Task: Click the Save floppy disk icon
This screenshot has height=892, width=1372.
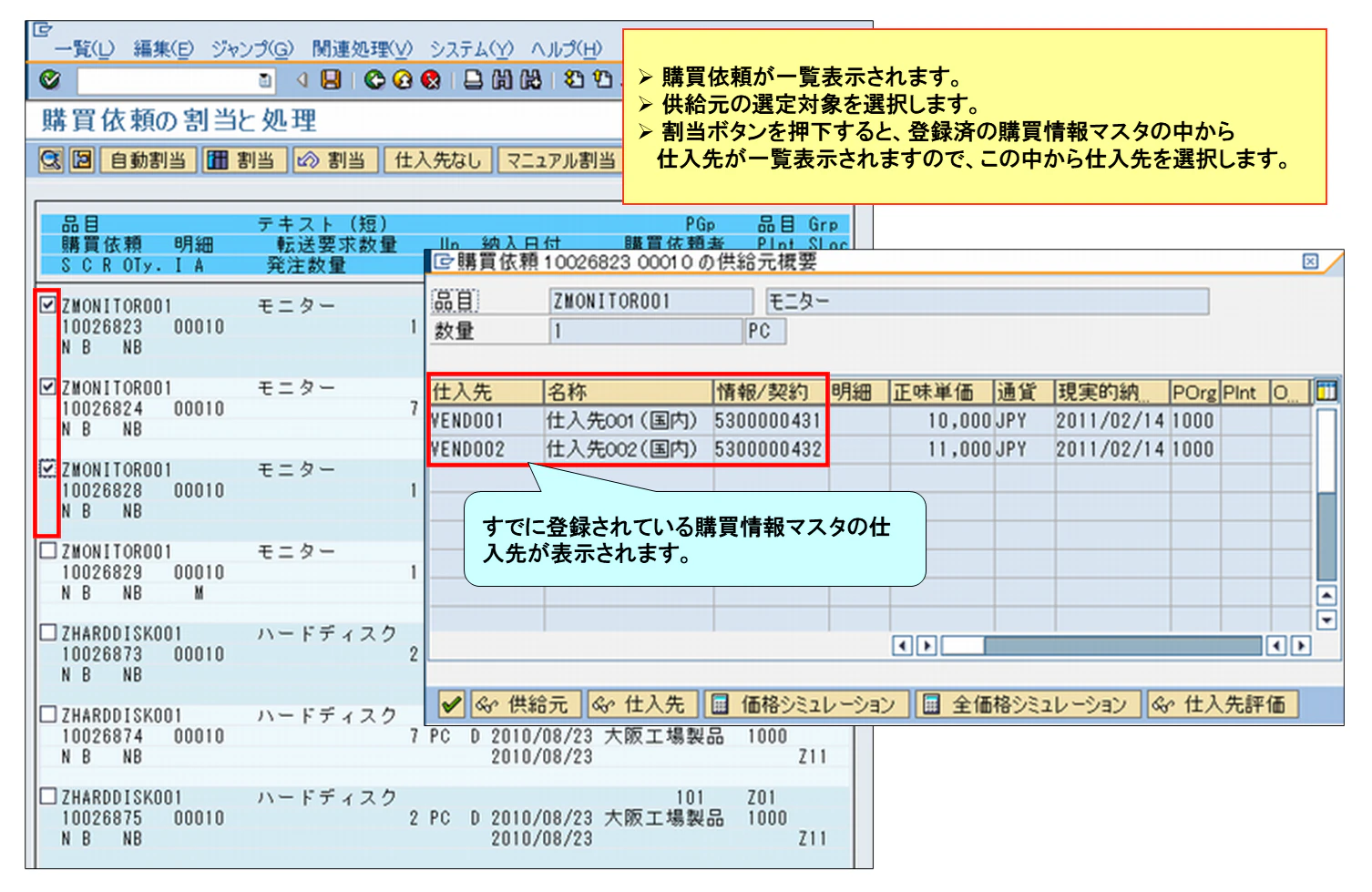Action: click(x=331, y=80)
